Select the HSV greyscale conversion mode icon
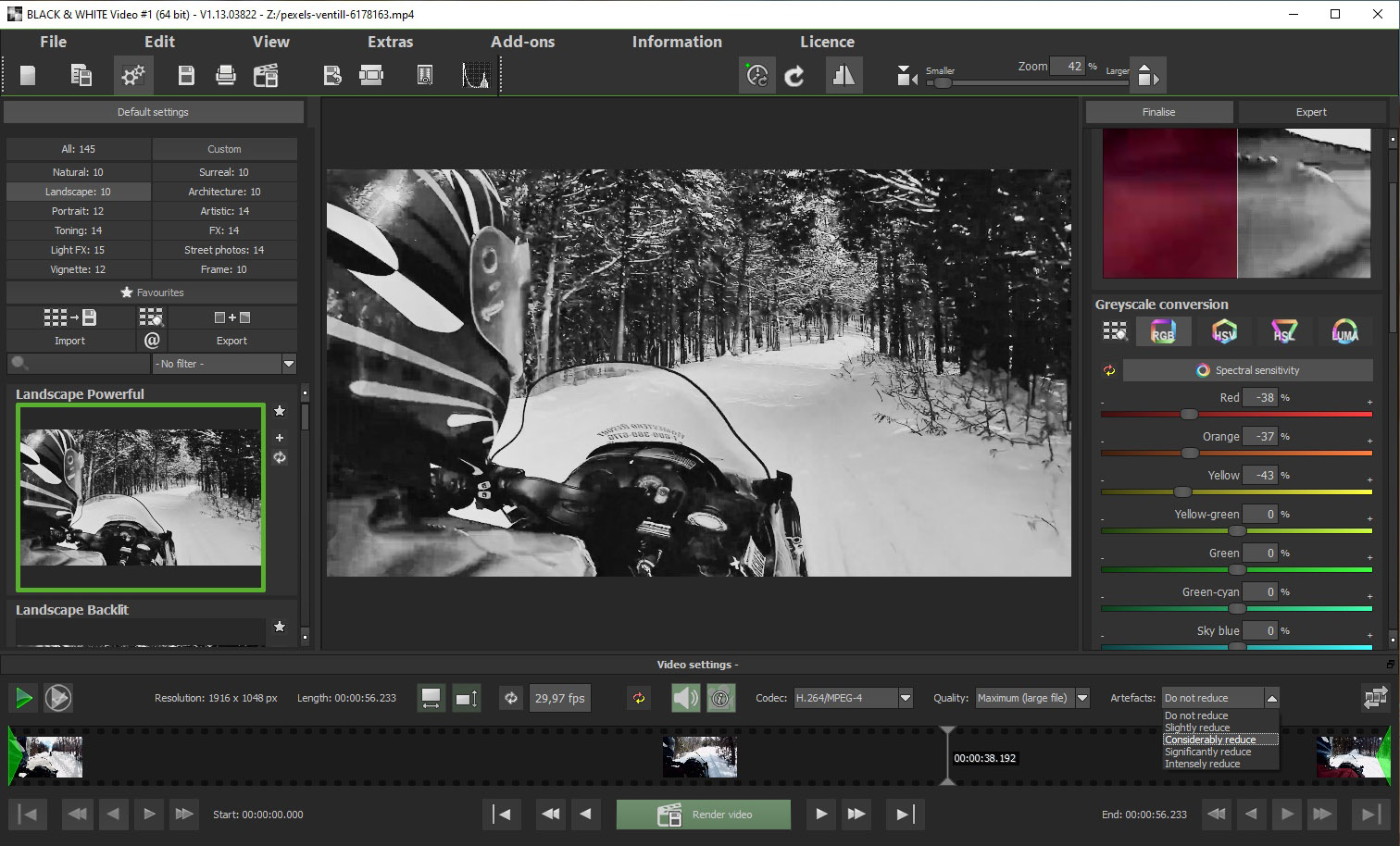This screenshot has width=1400, height=846. pyautogui.click(x=1224, y=332)
